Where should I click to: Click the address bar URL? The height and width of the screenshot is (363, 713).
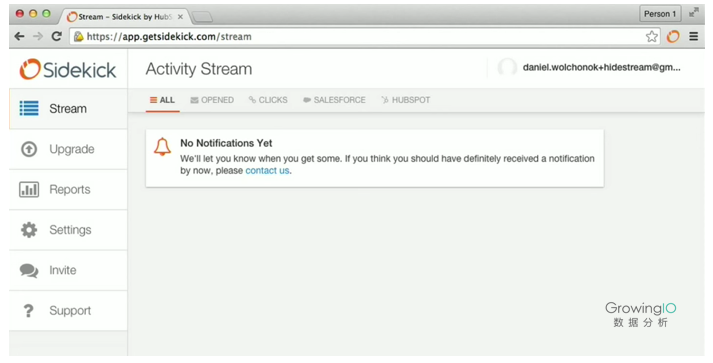pyautogui.click(x=169, y=37)
